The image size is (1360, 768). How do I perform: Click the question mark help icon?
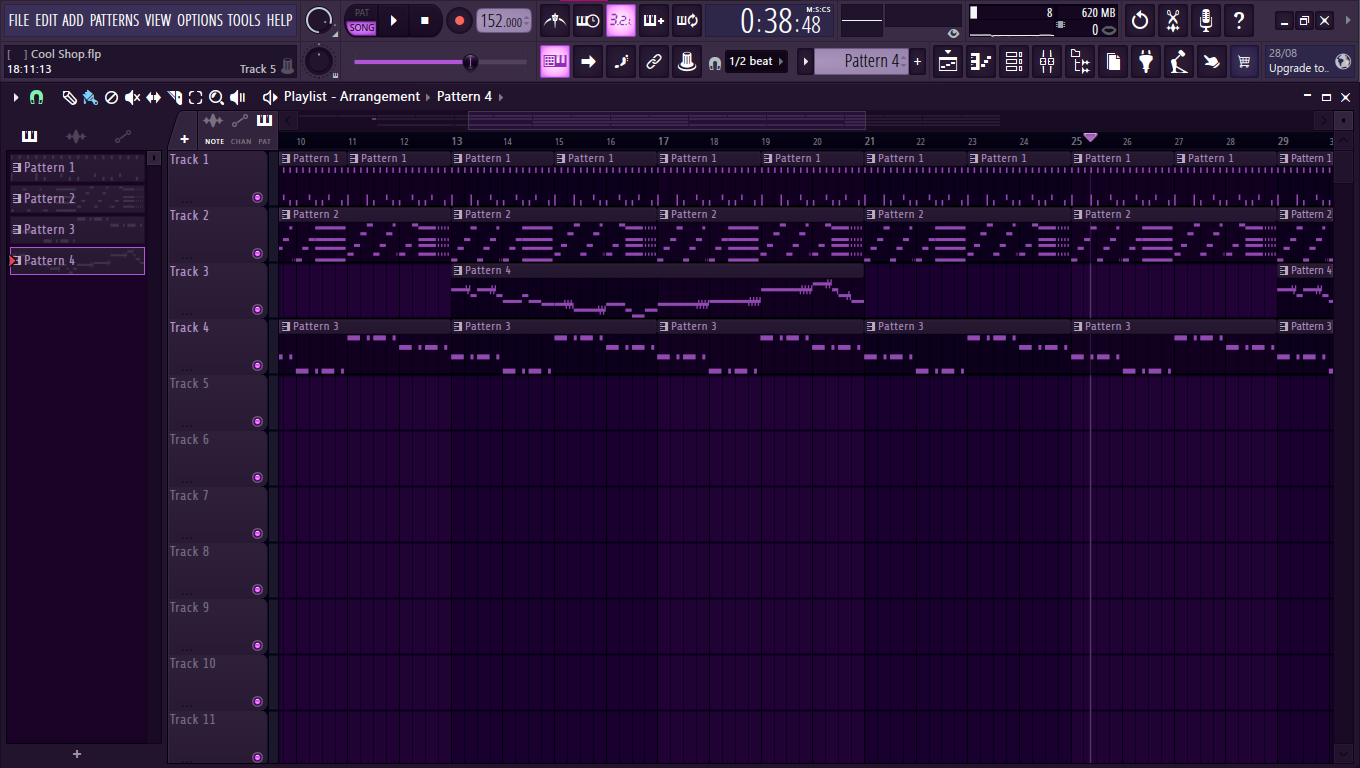point(1239,20)
